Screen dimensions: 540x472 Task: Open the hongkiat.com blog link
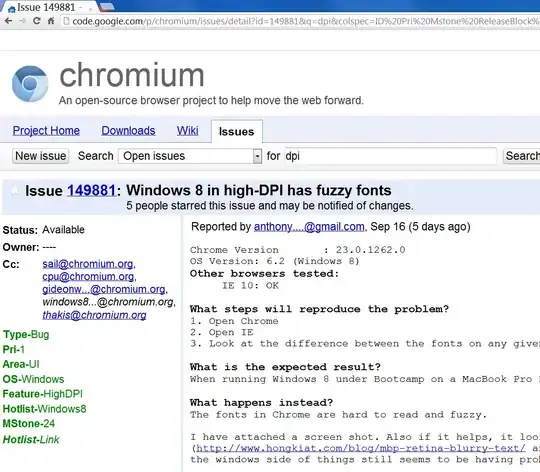click(x=361, y=449)
